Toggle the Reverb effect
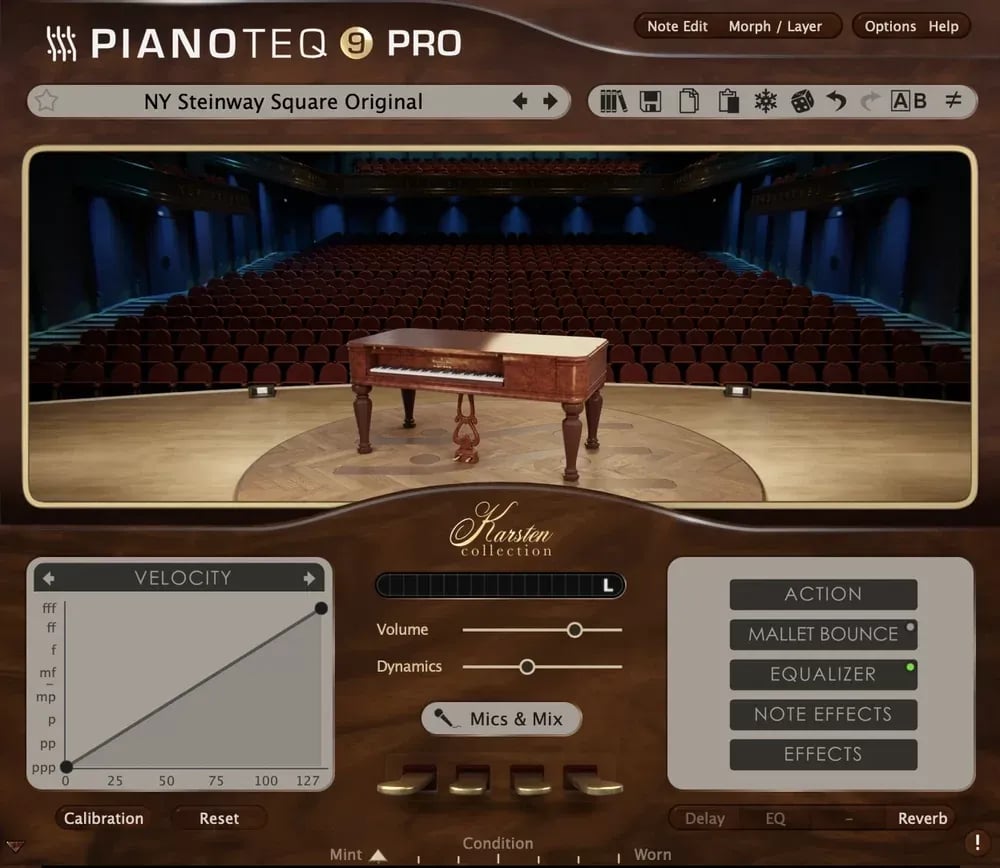 pyautogui.click(x=922, y=818)
